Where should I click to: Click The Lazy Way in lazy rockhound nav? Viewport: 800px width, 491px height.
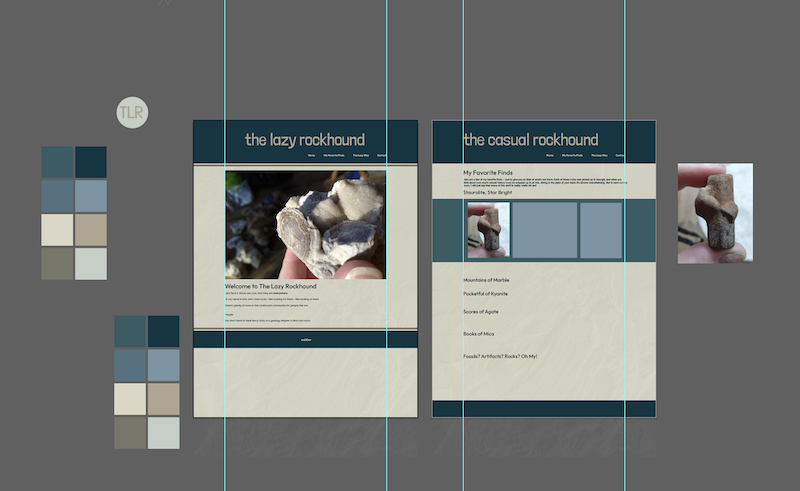click(361, 155)
